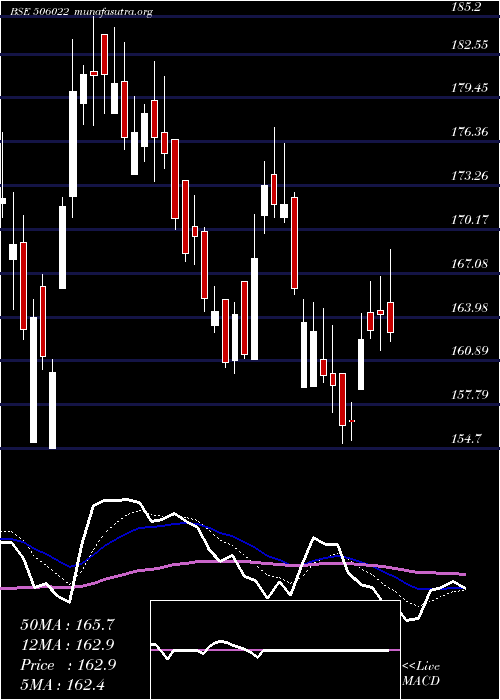The width and height of the screenshot is (500, 700).
Task: Click inside the Live MACD inset chart
Action: click(275, 650)
